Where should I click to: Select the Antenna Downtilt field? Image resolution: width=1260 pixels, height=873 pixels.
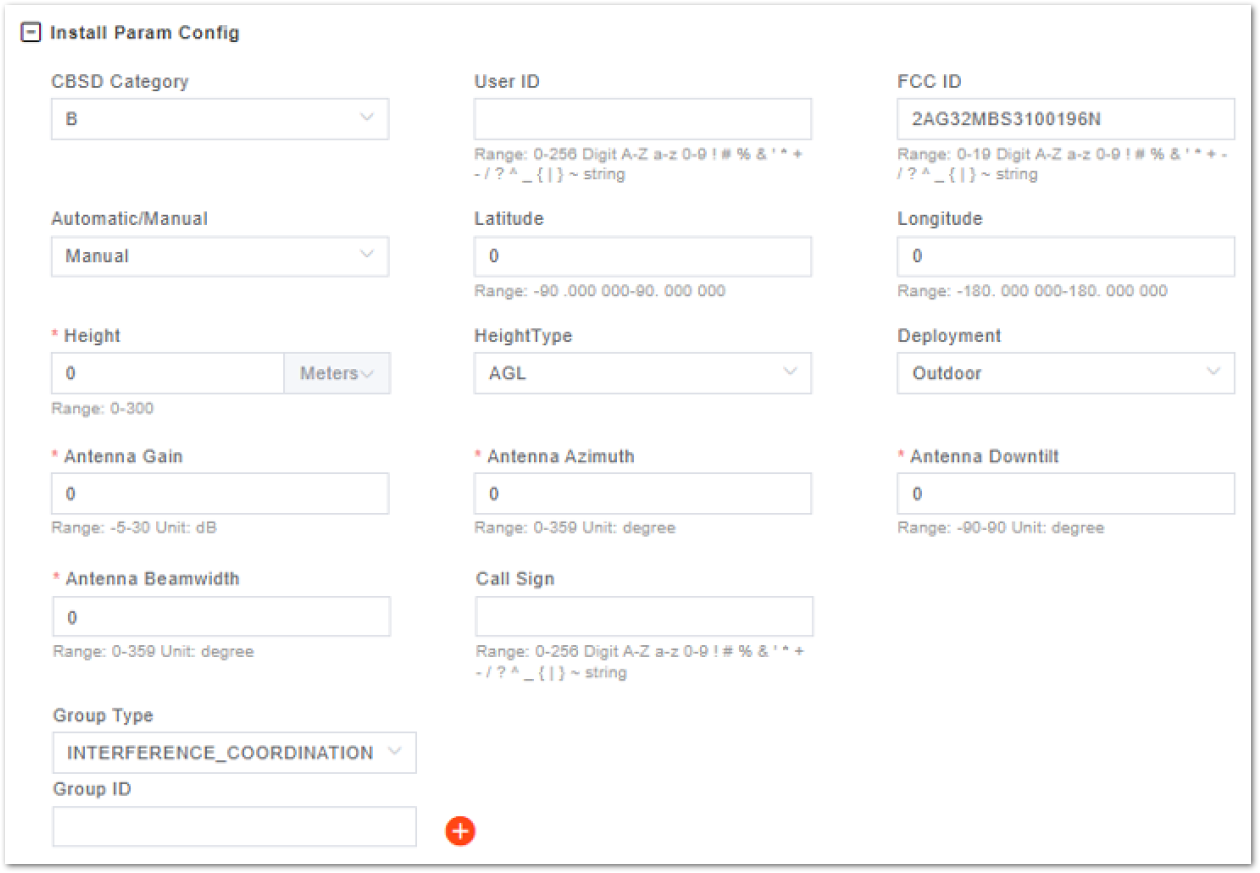[1066, 494]
